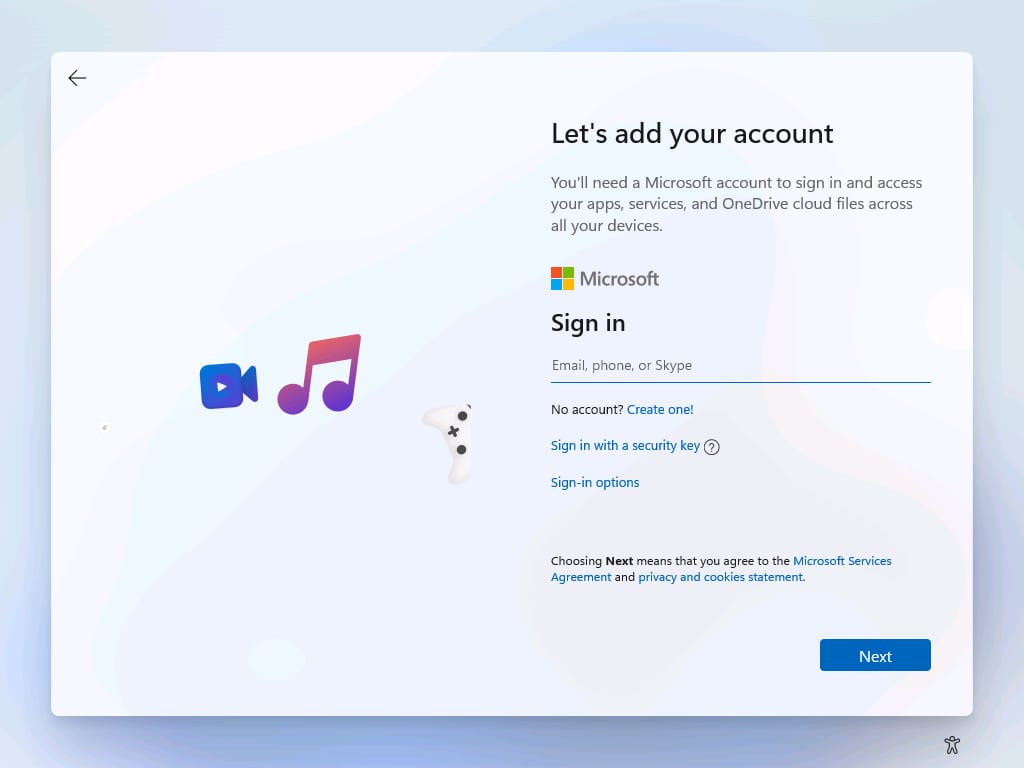Click the Let's add your account heading
1024x768 pixels.
tap(692, 134)
